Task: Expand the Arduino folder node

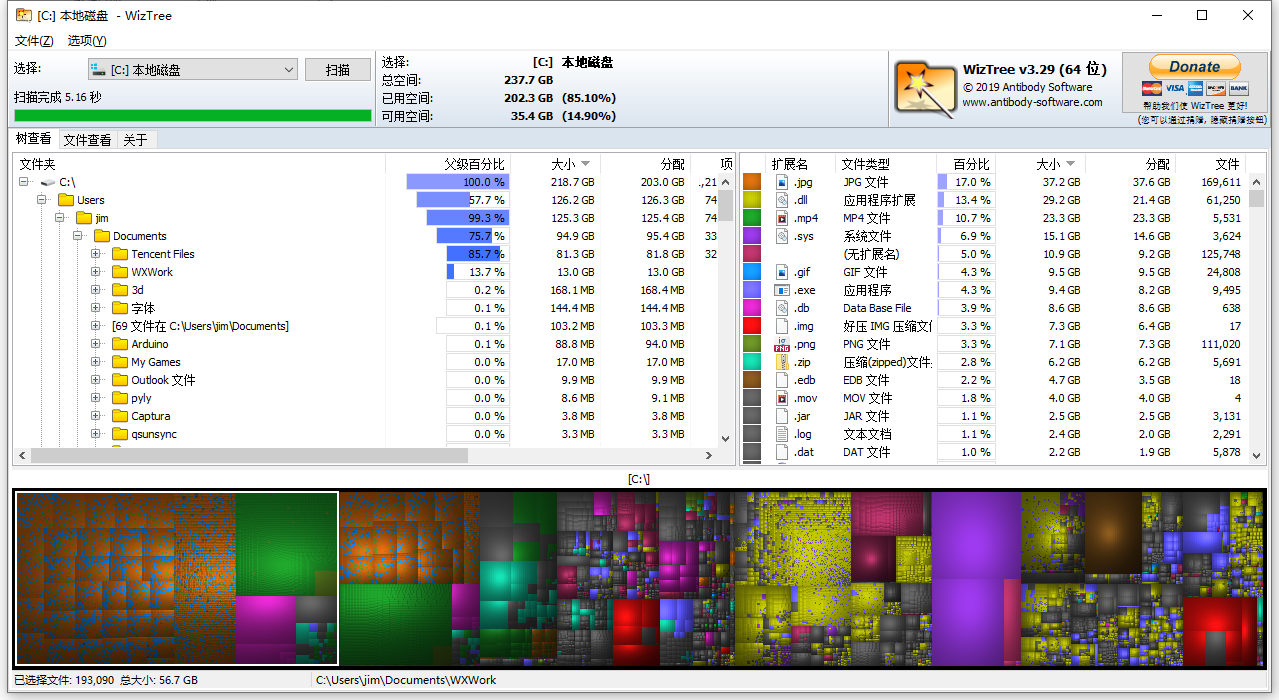Action: [95, 343]
